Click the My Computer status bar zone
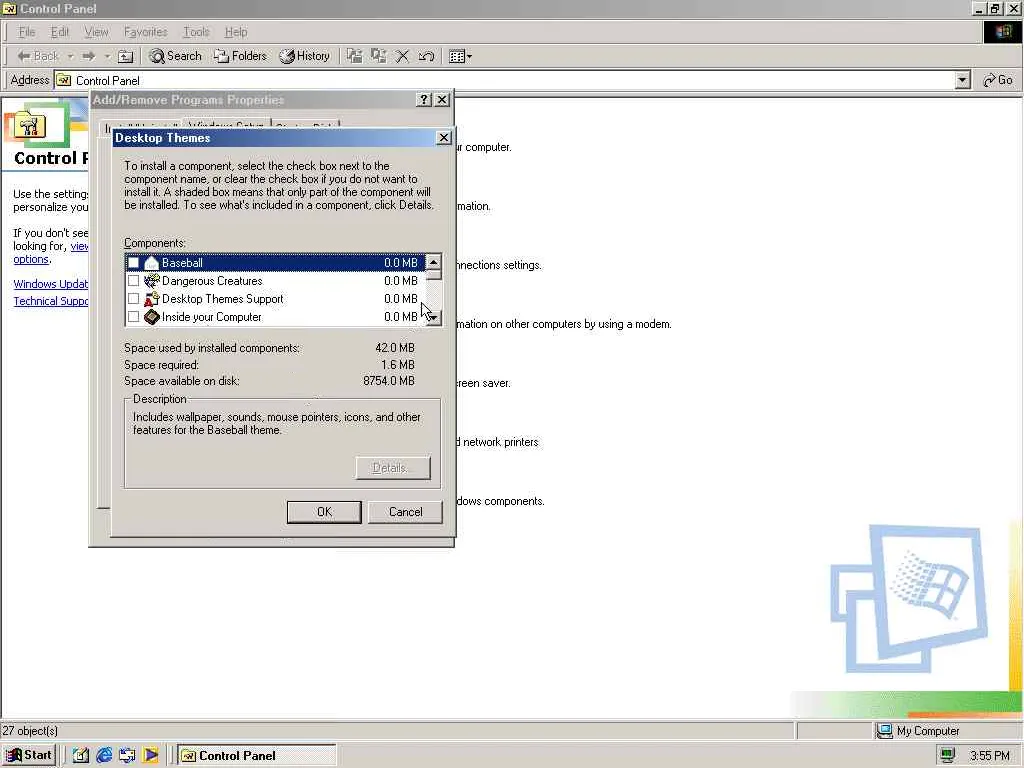1024x768 pixels. point(948,731)
